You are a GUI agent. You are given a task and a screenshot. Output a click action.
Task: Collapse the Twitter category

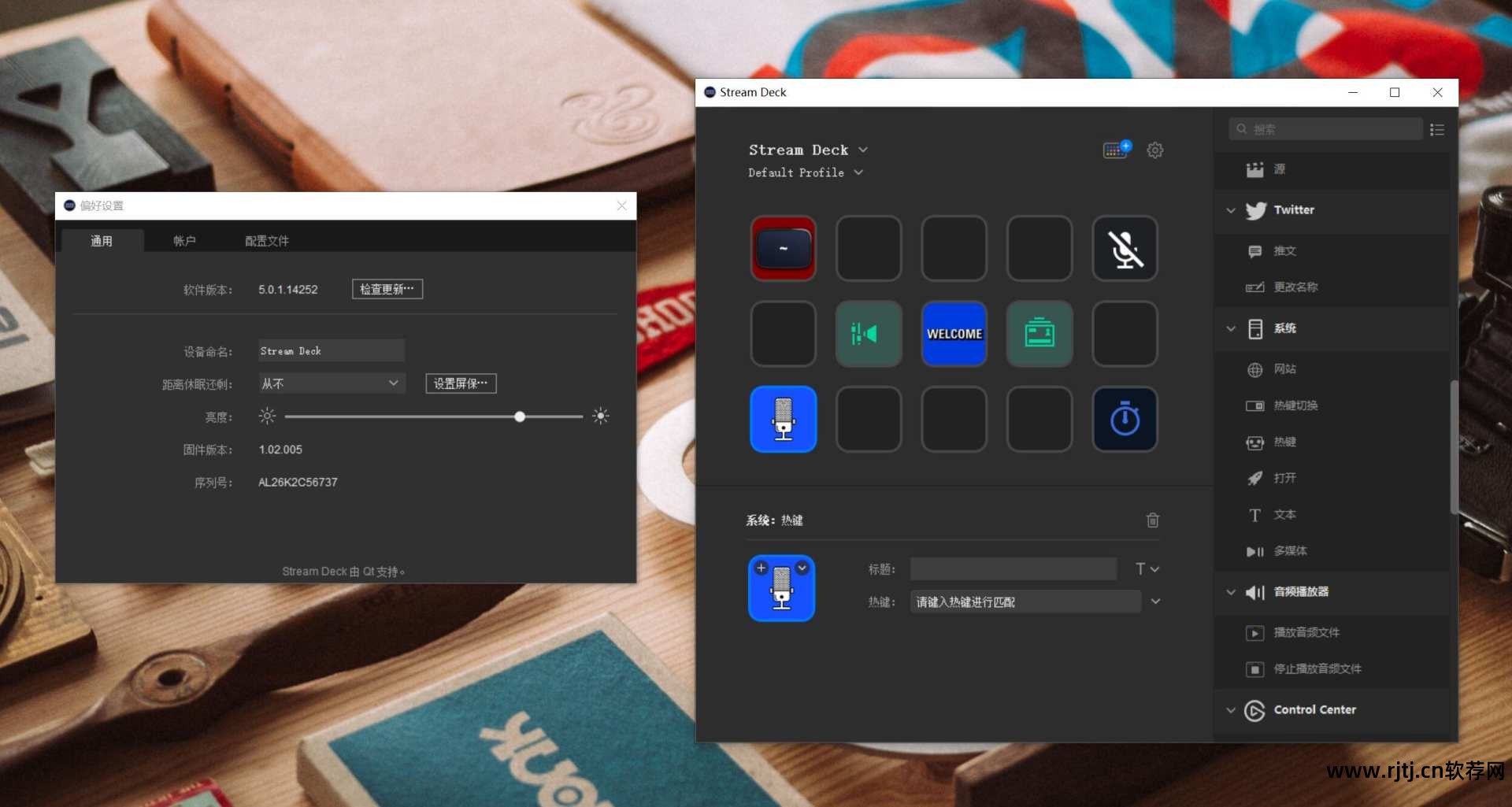click(x=1231, y=210)
